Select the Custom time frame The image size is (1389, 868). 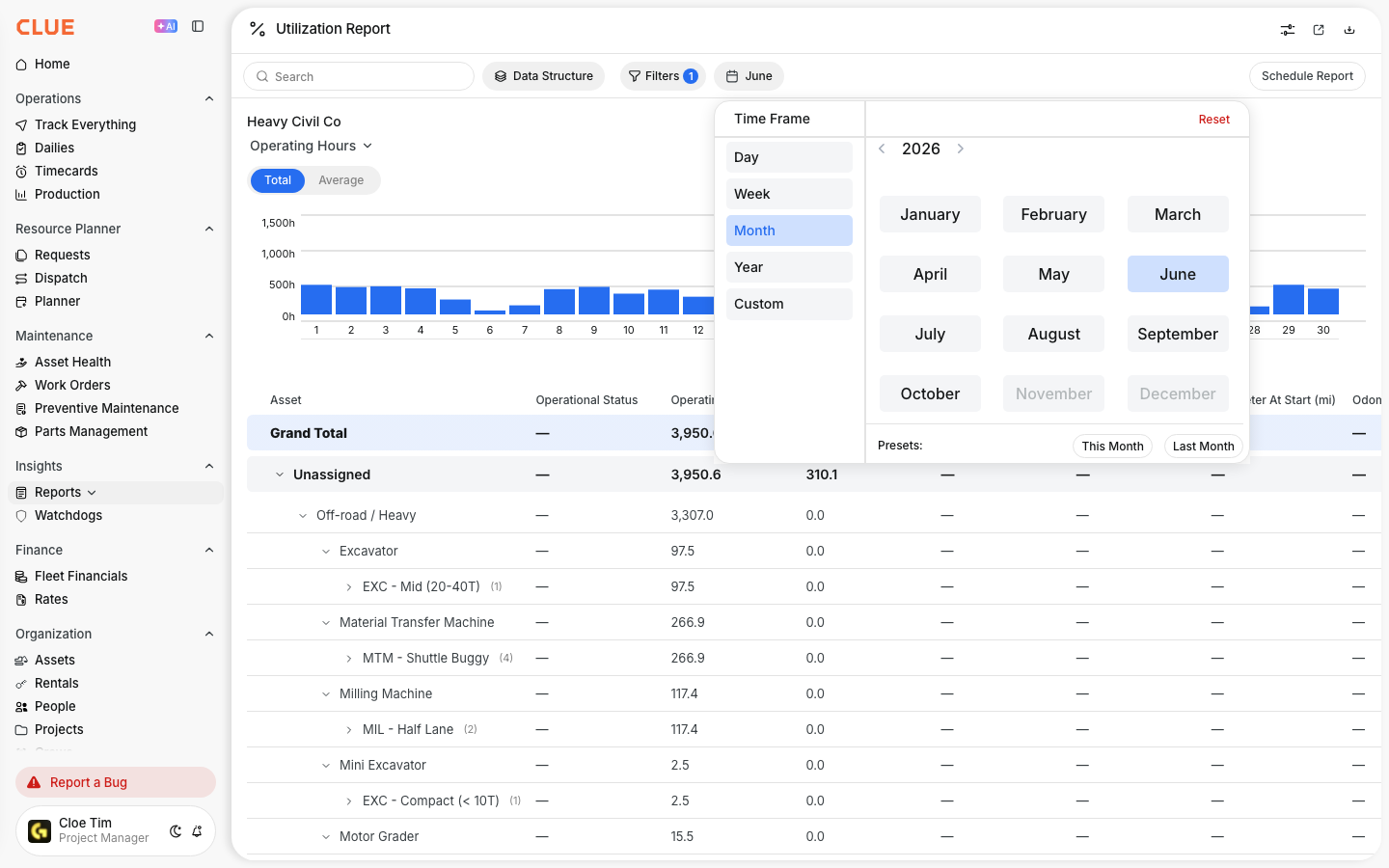789,304
